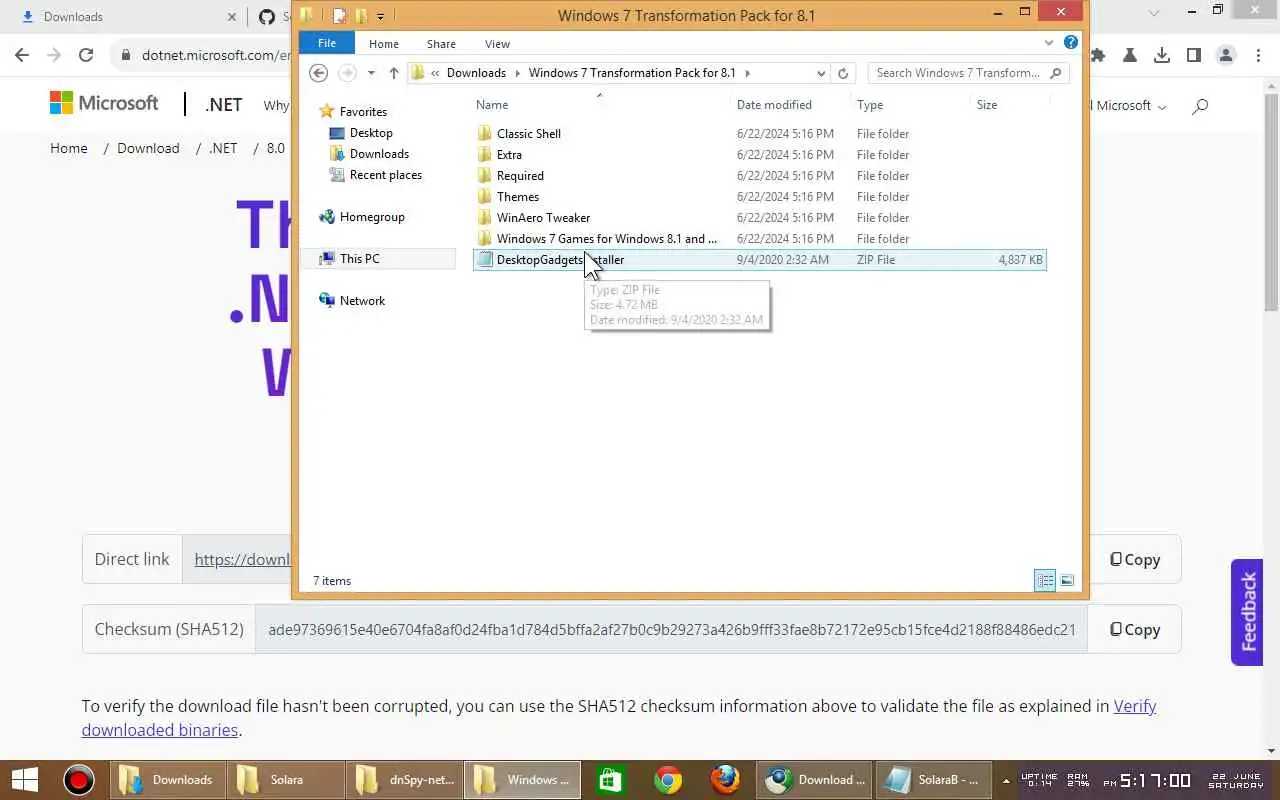Screen dimensions: 1280x800
Task: Click the Back arrow in Explorer
Action: (x=318, y=73)
